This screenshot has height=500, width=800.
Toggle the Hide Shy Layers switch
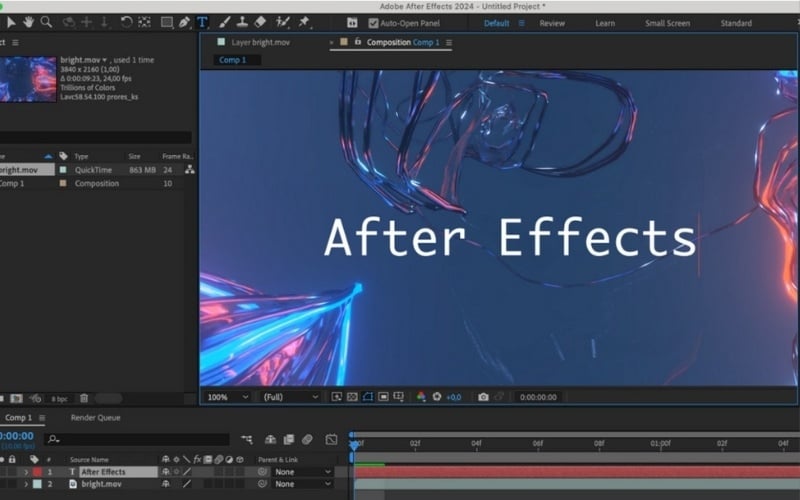(x=270, y=439)
